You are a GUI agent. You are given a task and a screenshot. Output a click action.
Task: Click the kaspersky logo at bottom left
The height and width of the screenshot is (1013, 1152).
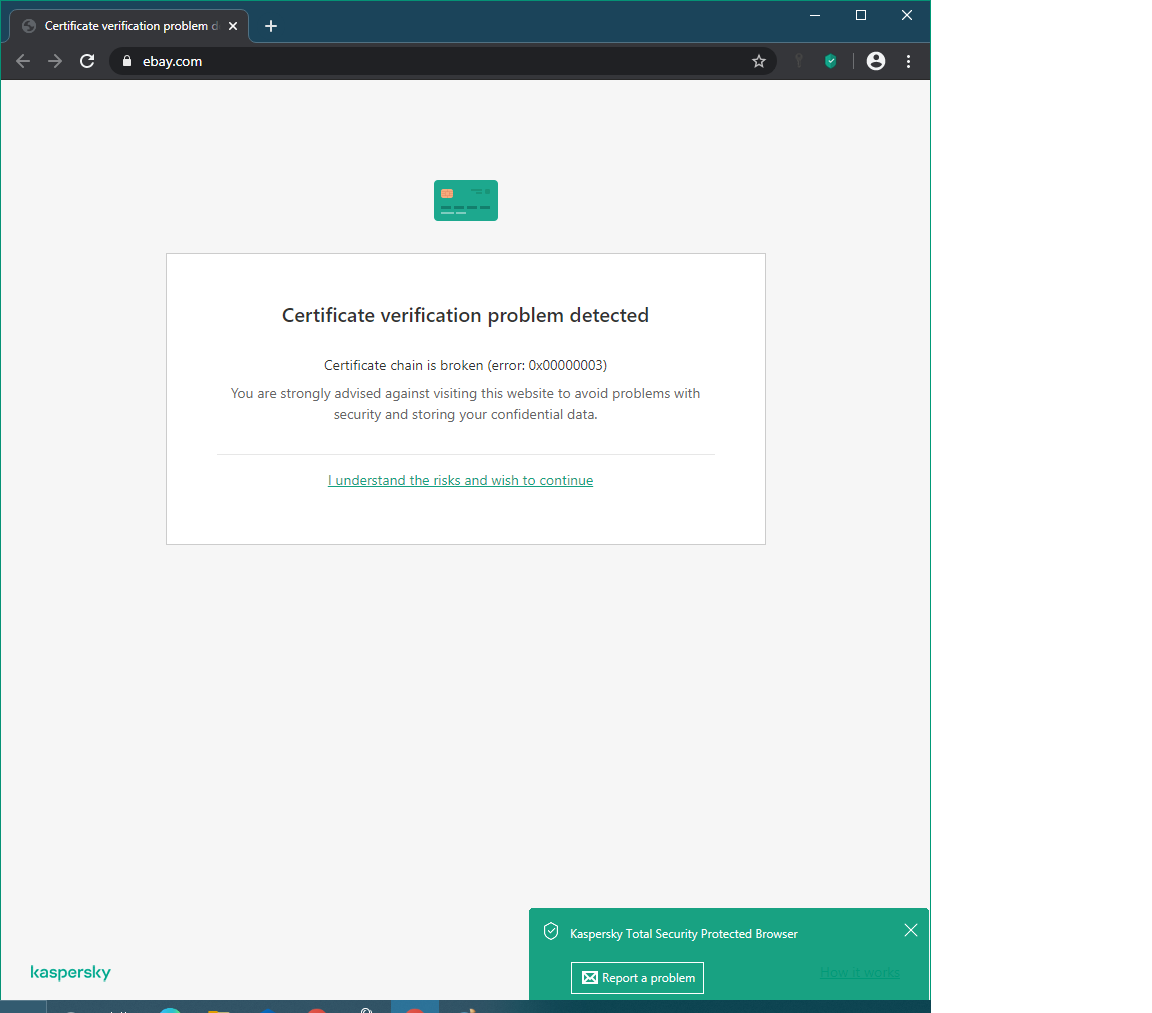[71, 973]
